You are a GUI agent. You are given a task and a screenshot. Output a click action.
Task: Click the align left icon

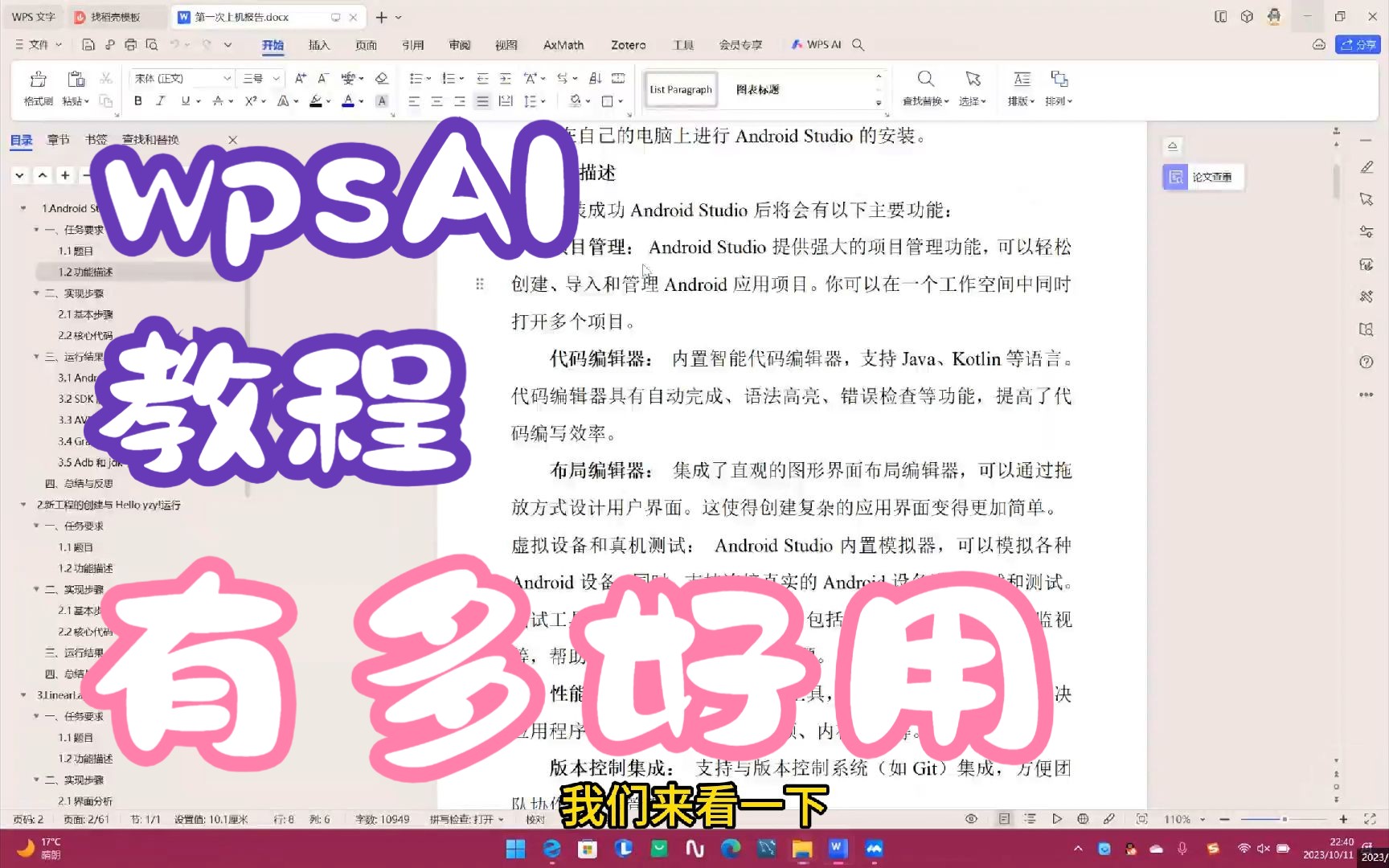[x=414, y=101]
